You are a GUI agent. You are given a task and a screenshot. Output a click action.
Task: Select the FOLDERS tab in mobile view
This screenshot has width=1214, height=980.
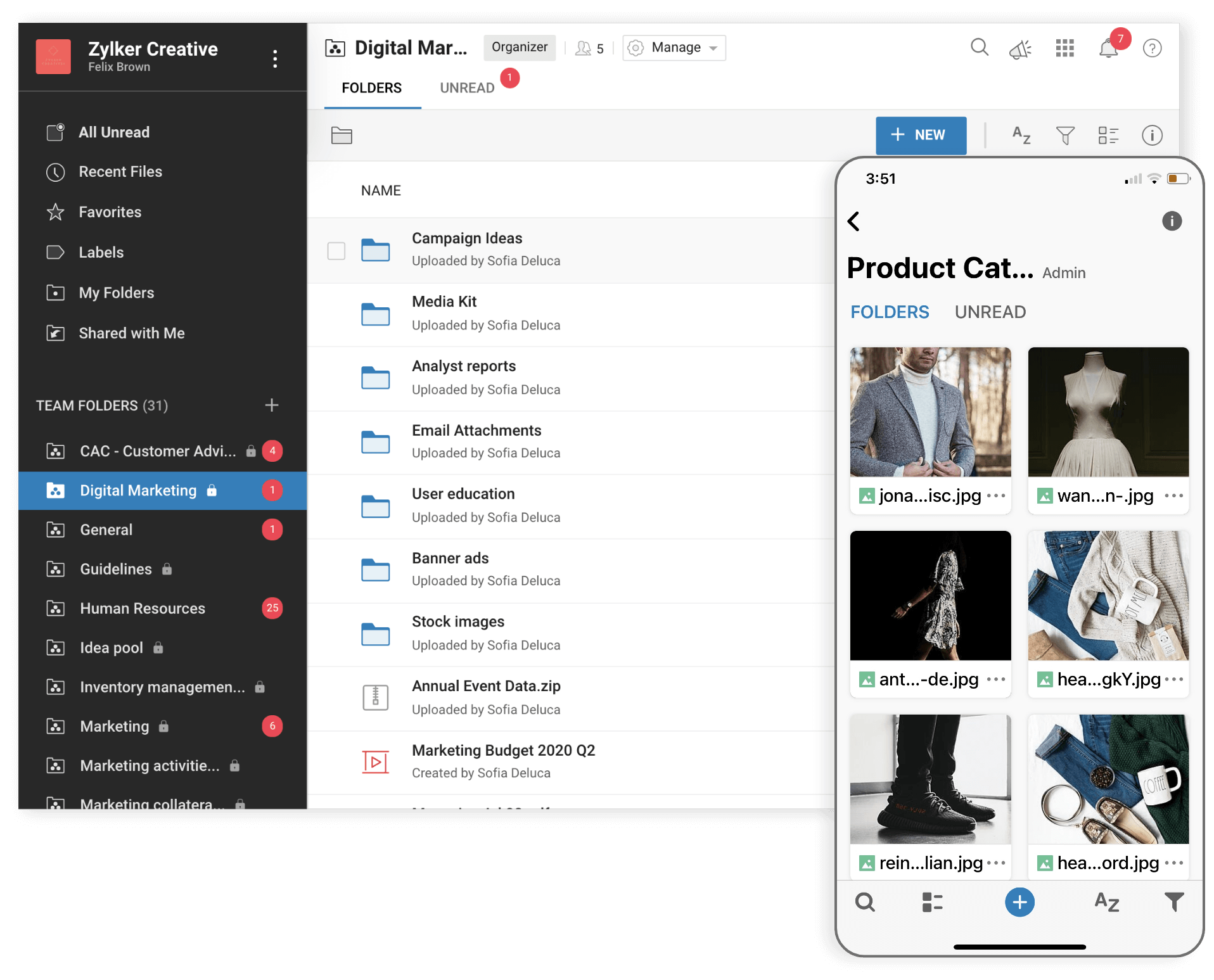pos(889,312)
